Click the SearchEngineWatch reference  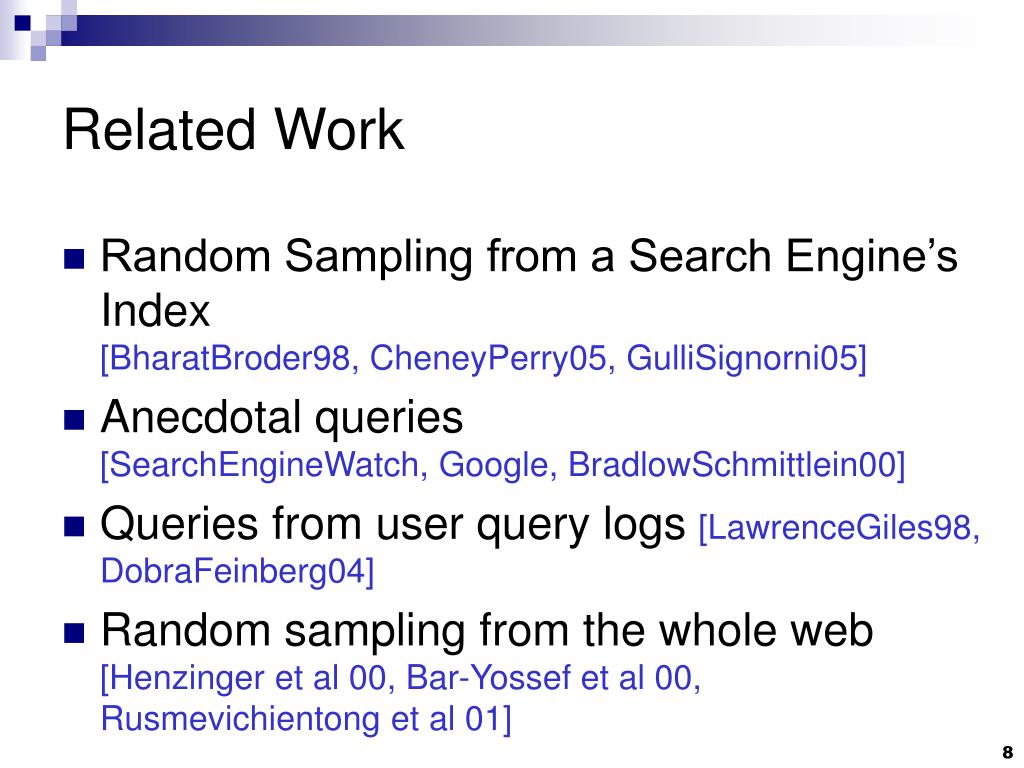[x=264, y=465]
